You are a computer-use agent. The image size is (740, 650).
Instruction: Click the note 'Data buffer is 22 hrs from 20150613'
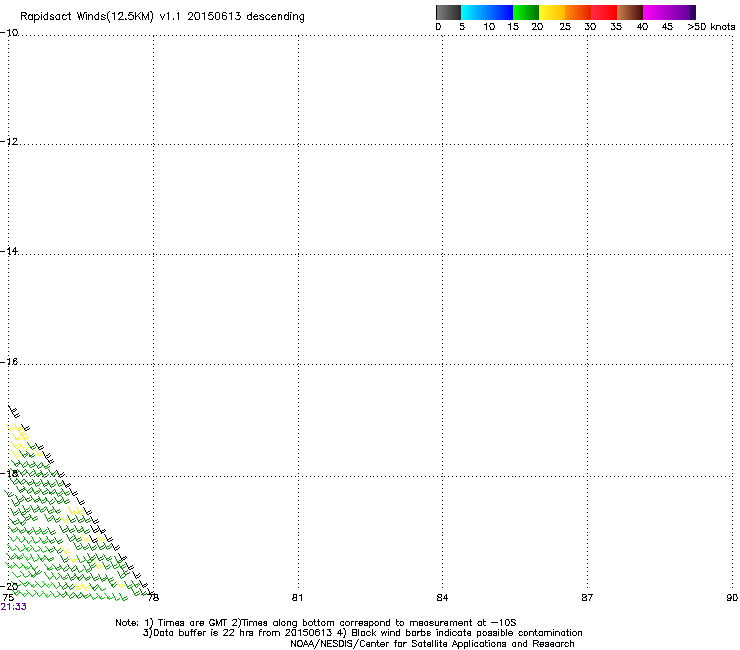point(243,633)
